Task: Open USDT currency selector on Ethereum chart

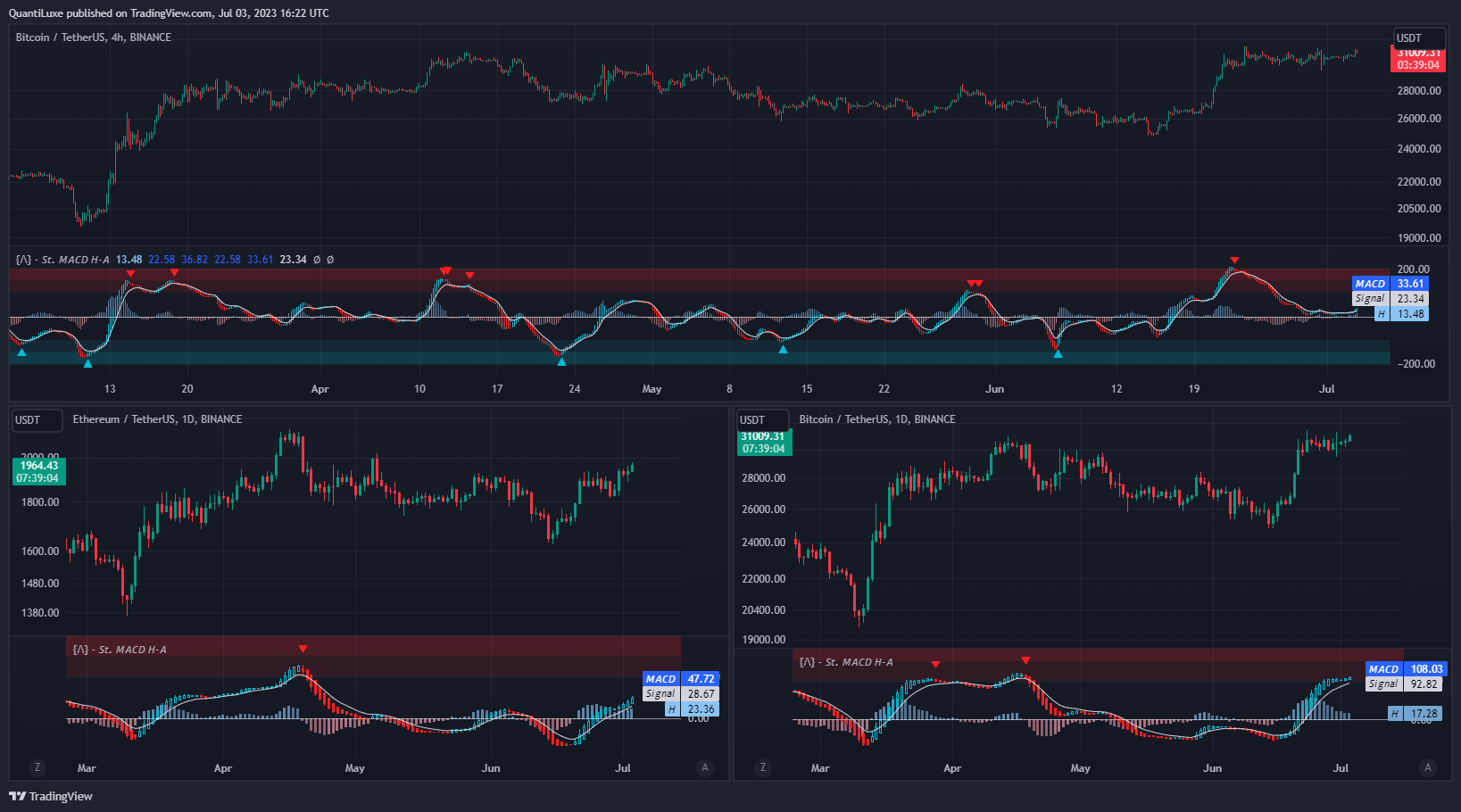Action: click(37, 420)
